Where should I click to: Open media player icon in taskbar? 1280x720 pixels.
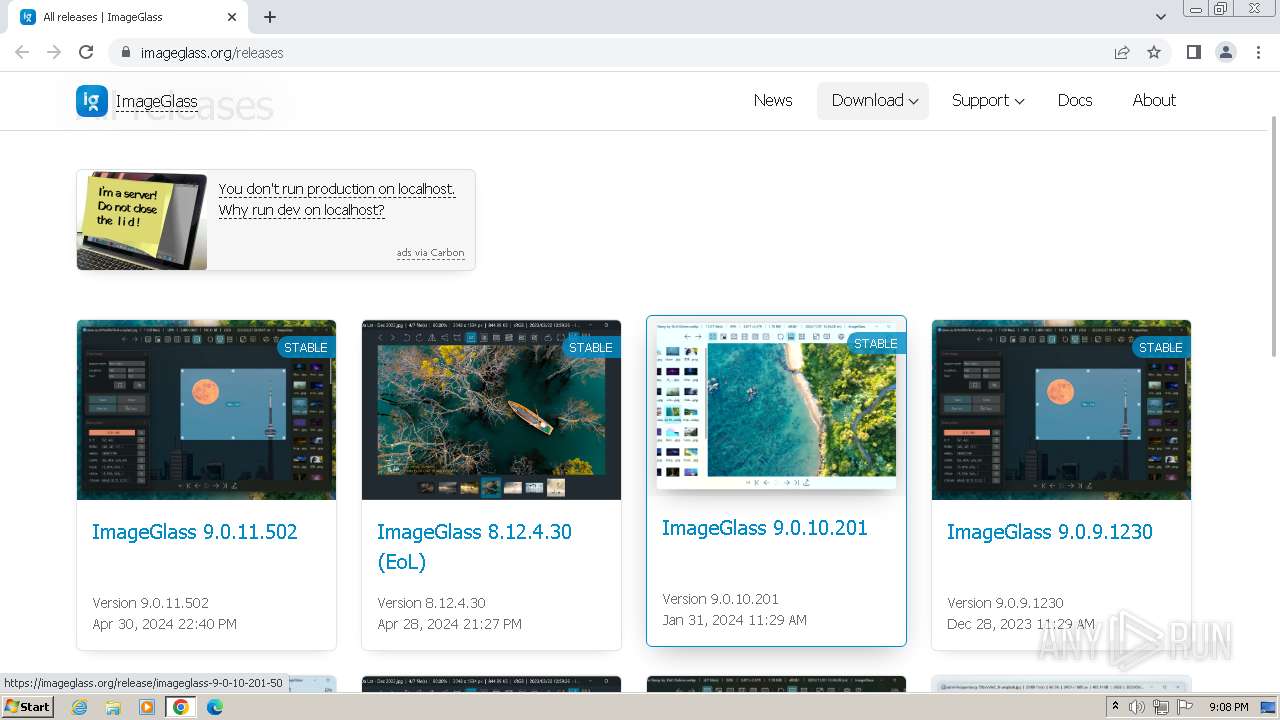point(147,707)
